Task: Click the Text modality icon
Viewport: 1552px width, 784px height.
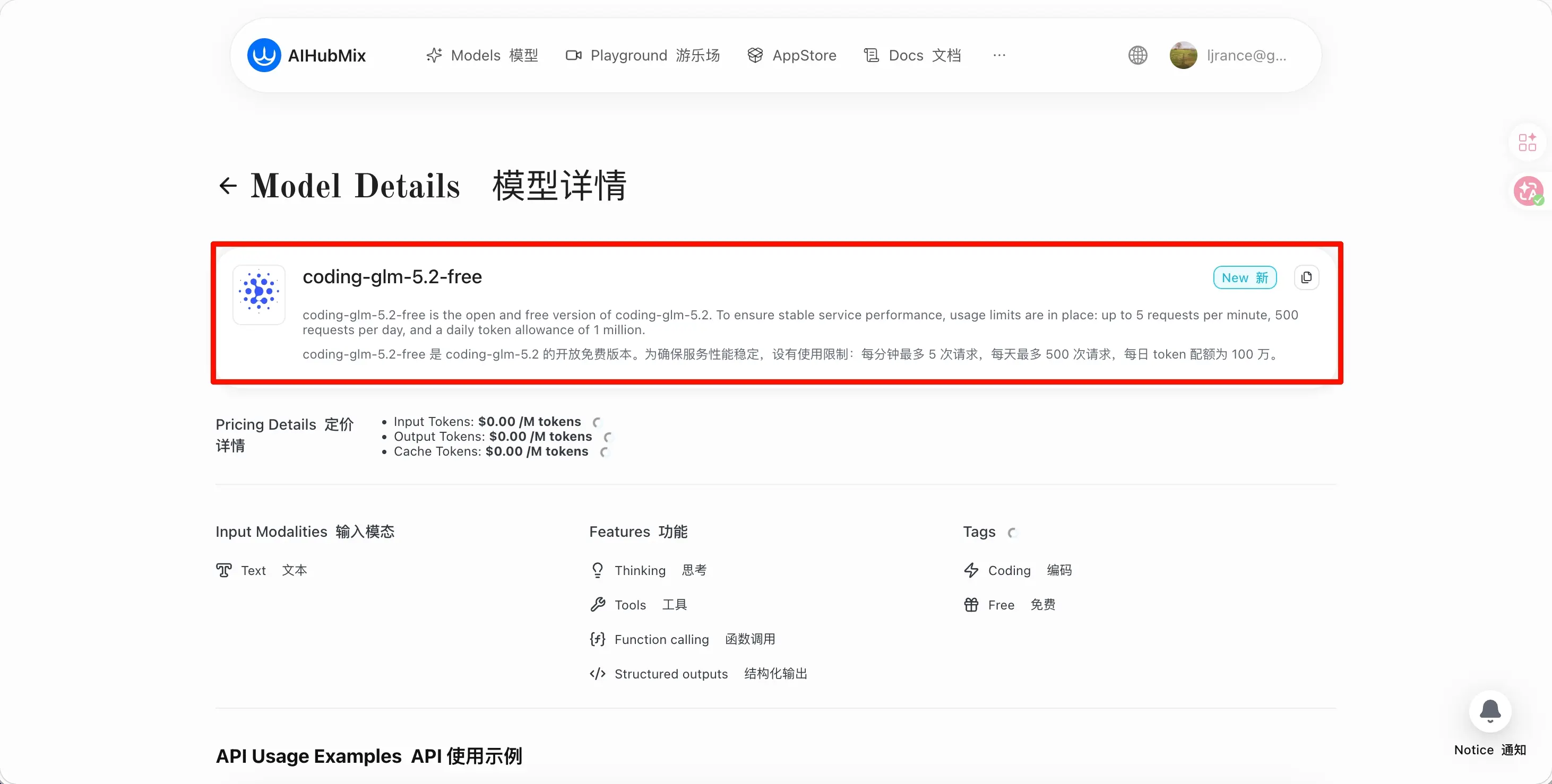Action: [x=223, y=570]
